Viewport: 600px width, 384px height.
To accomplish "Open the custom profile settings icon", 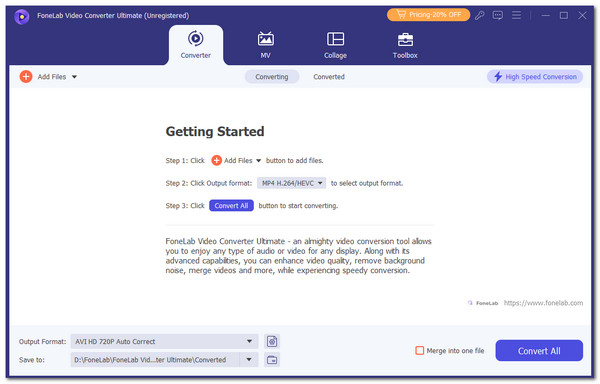I will (272, 341).
